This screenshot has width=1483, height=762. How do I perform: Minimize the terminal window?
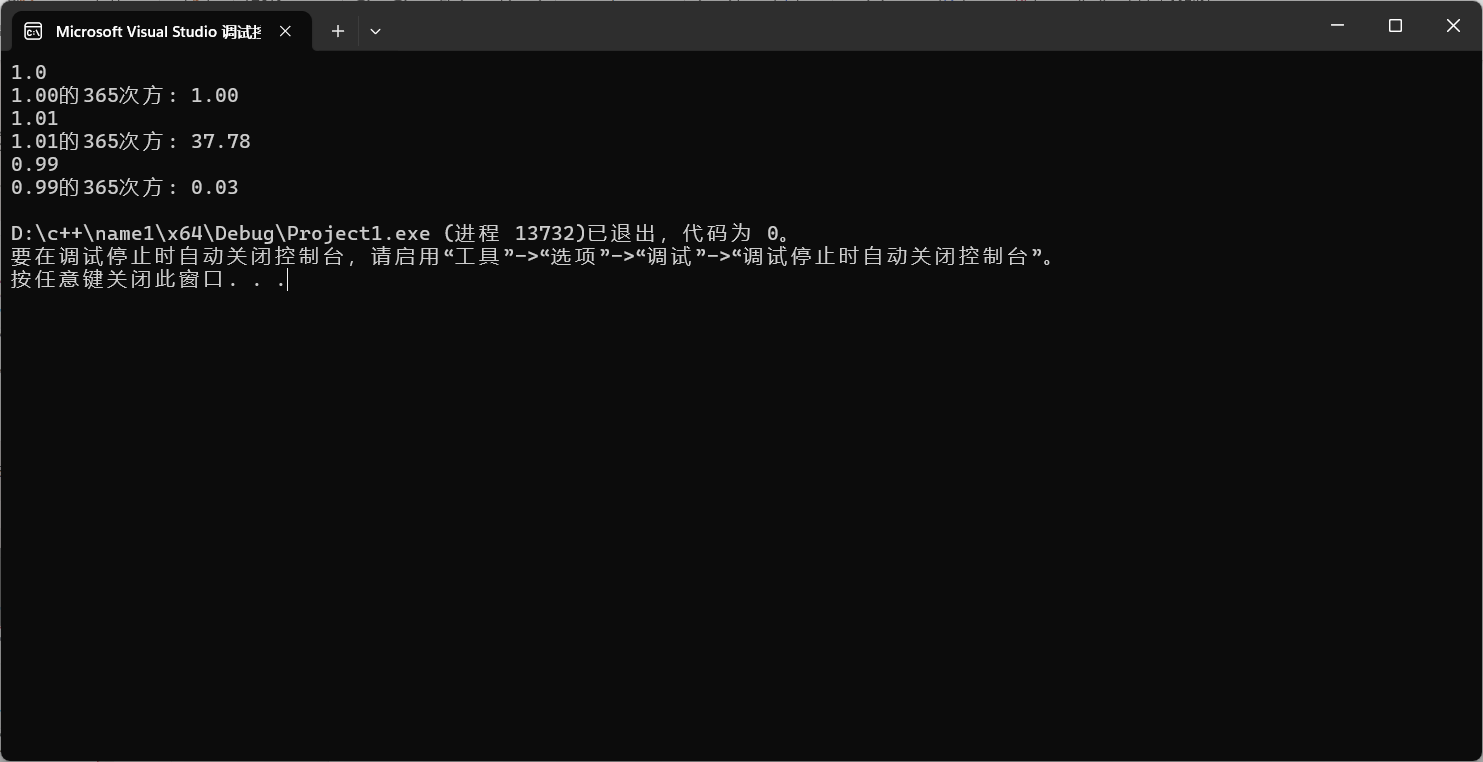[x=1337, y=26]
